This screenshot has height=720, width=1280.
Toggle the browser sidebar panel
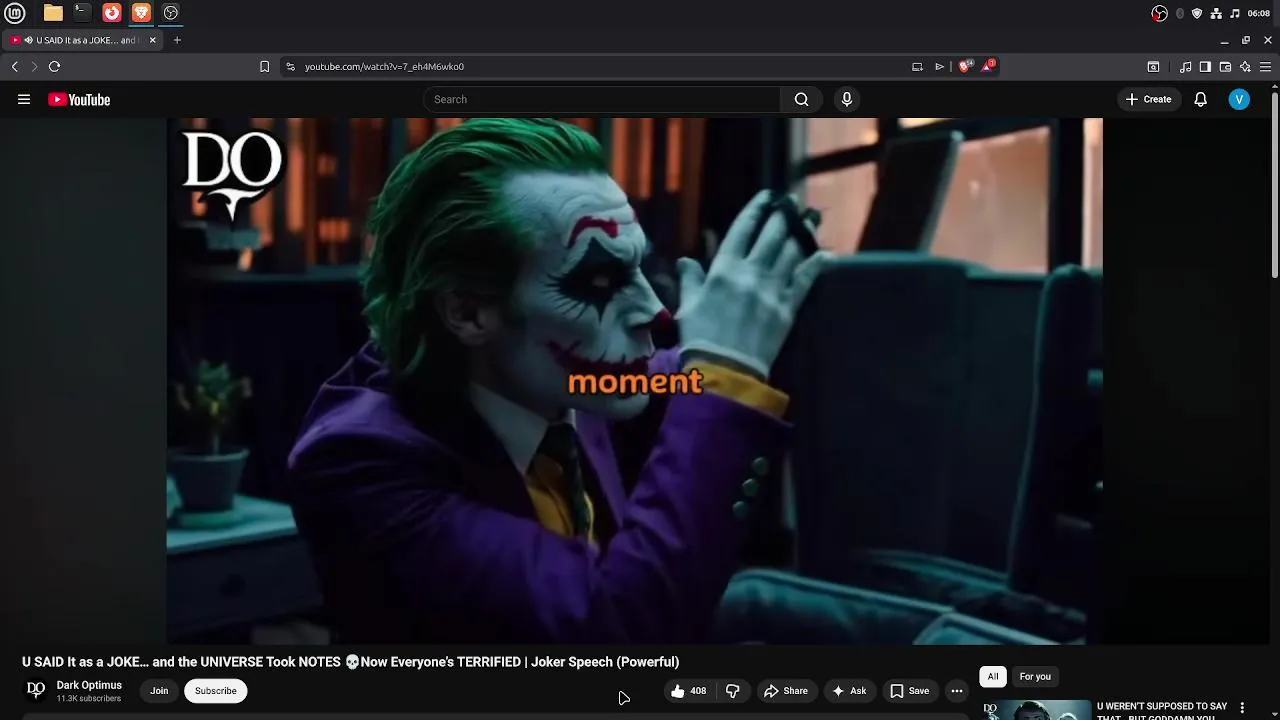1205,67
